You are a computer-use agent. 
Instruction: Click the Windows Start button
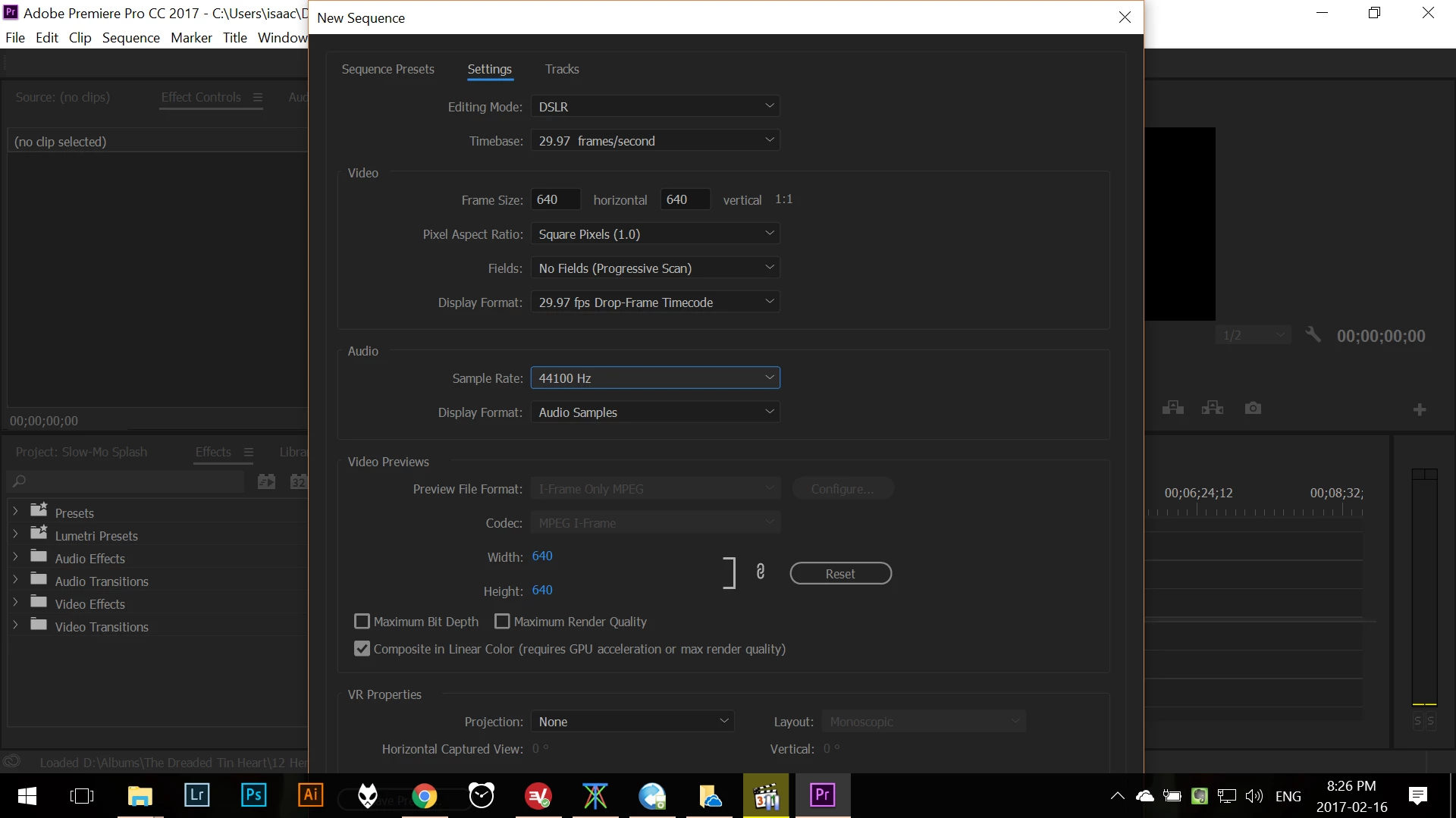[x=27, y=796]
